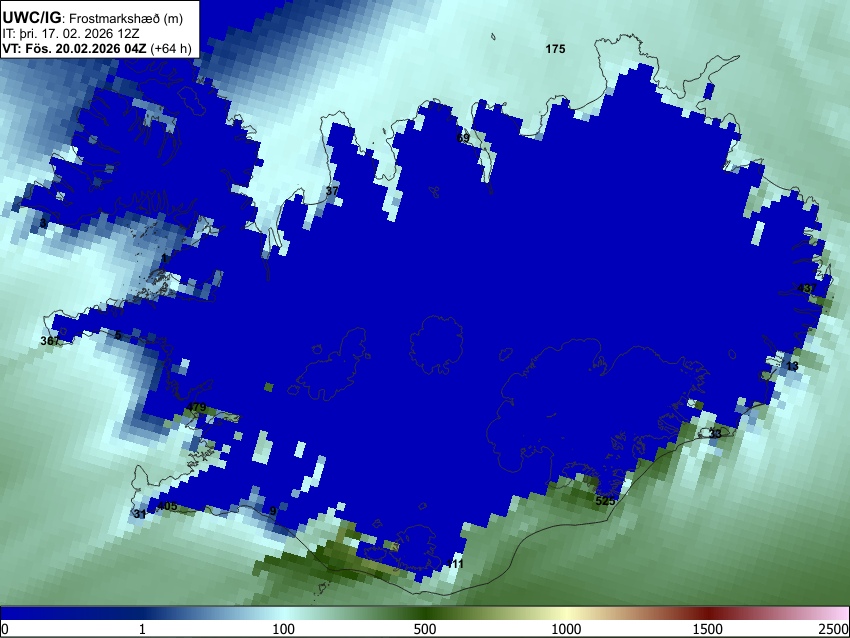Click the map value 405 on the southwest peninsula
This screenshot has height=638, width=850.
167,506
